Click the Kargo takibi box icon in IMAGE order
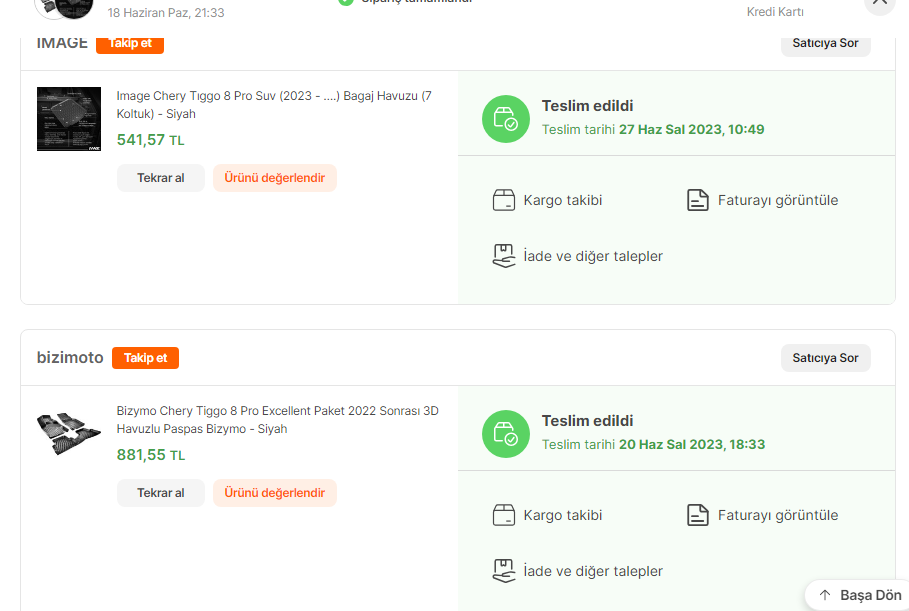909x611 pixels. 504,200
